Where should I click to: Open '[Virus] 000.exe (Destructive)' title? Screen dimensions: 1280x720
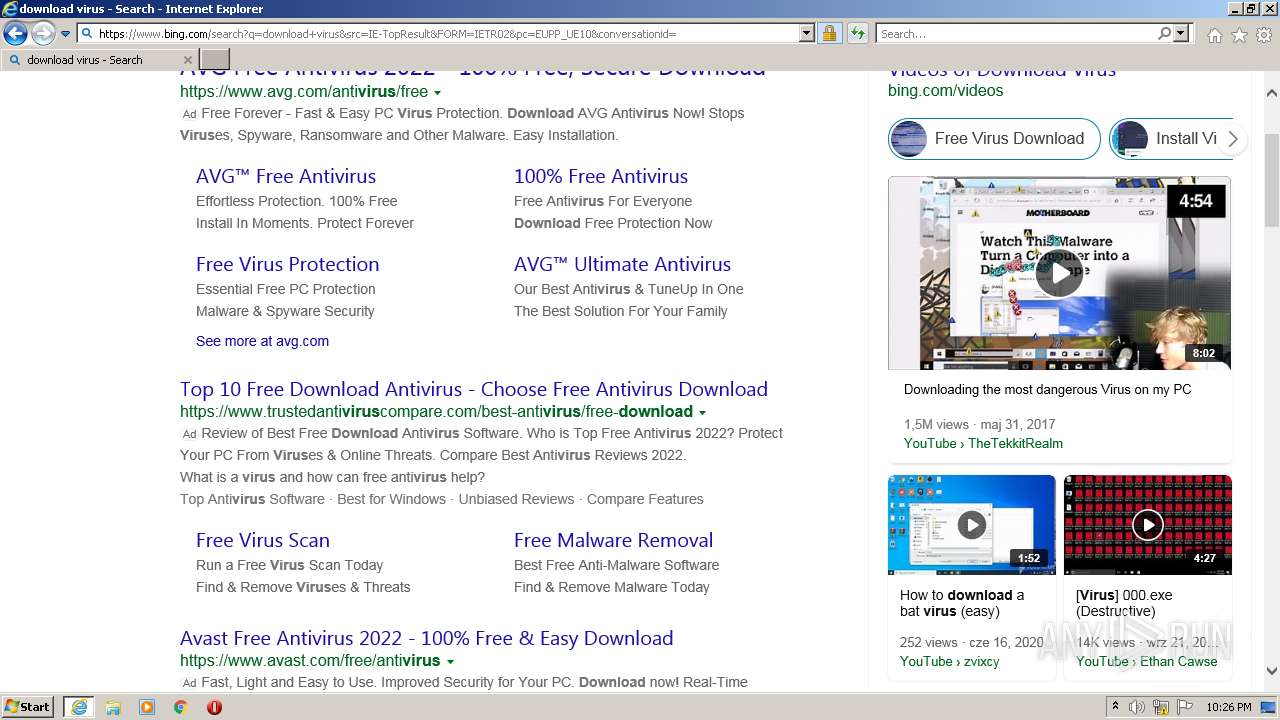[1124, 603]
